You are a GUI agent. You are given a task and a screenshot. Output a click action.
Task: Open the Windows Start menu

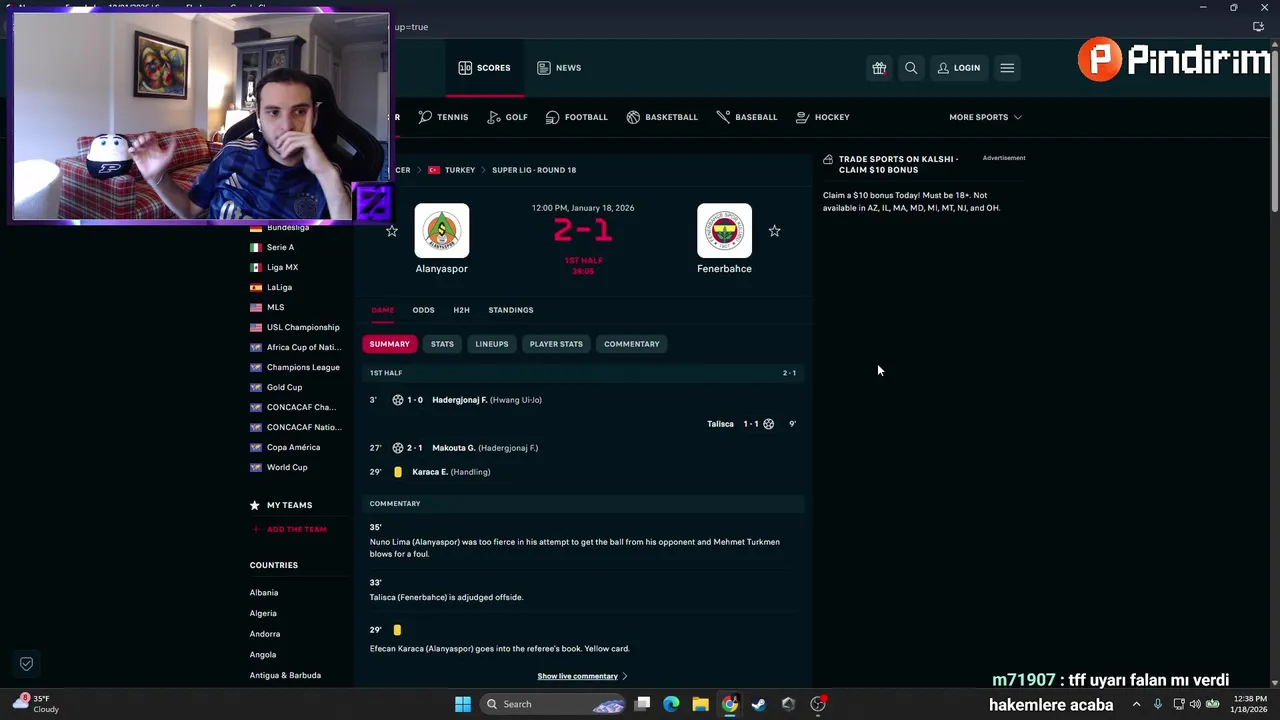pyautogui.click(x=462, y=704)
